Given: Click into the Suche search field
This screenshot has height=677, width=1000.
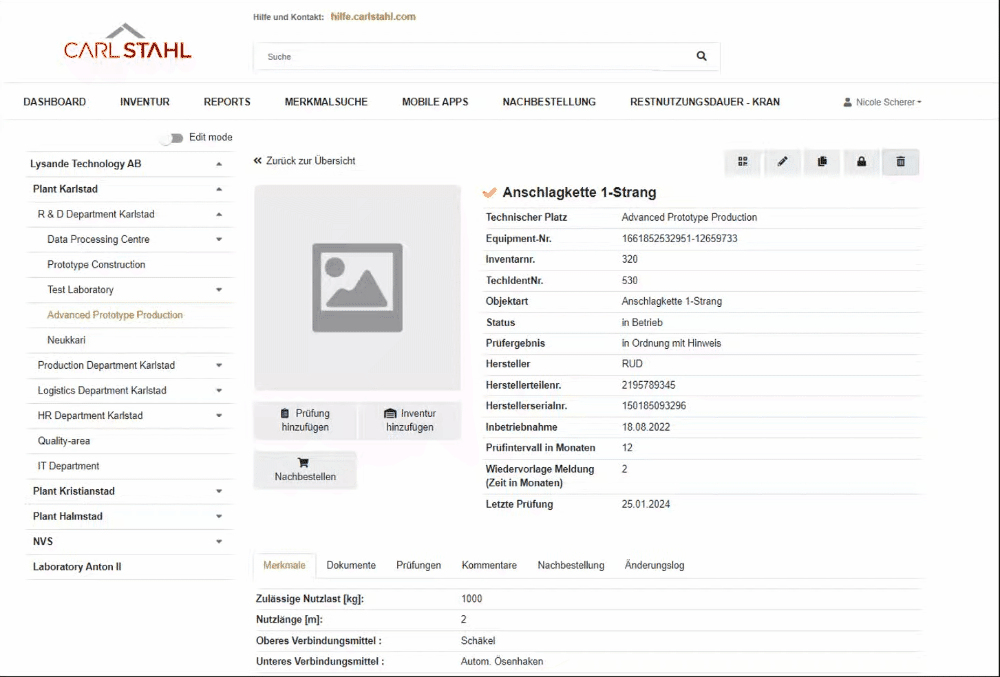Looking at the screenshot, I should point(470,57).
